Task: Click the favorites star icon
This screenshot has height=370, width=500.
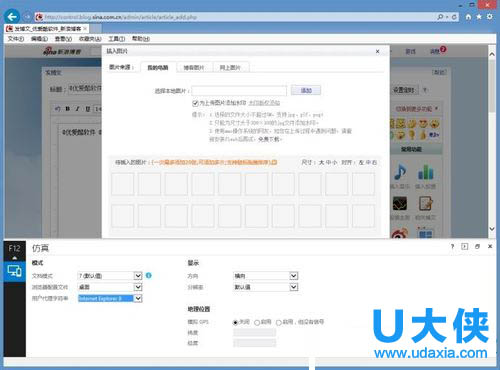Action: 479,17
